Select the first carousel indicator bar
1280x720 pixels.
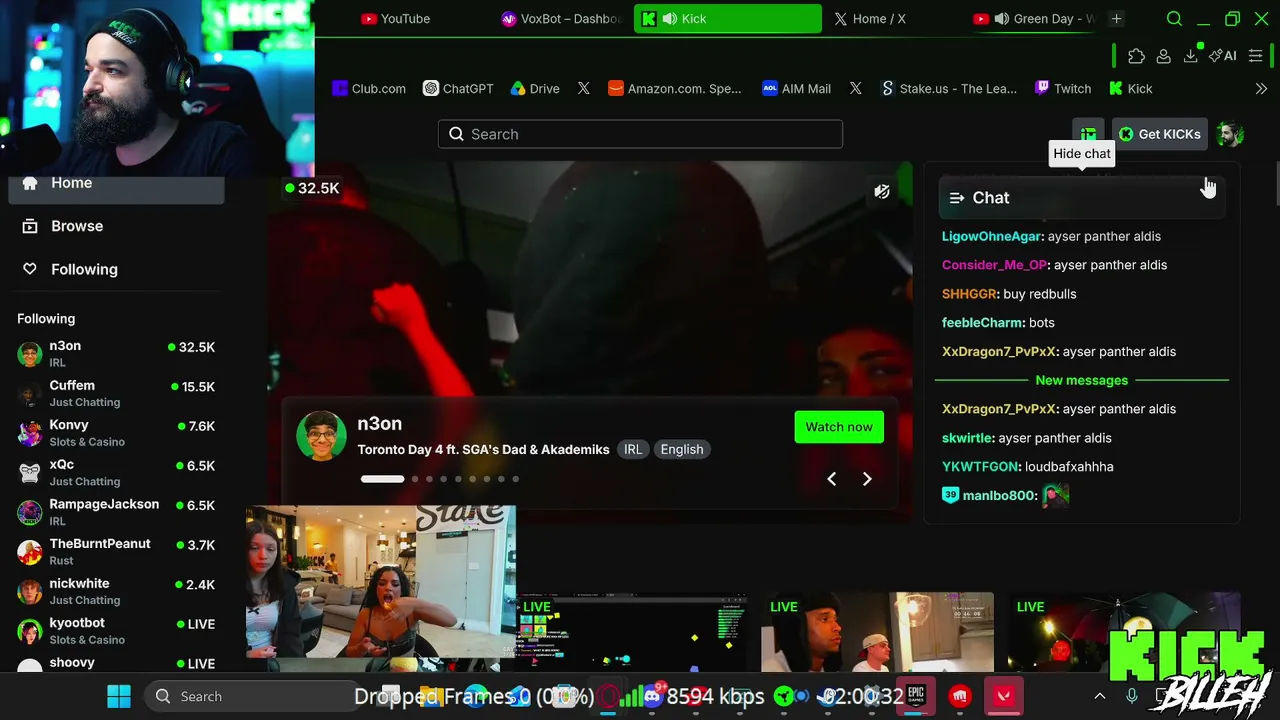pyautogui.click(x=382, y=479)
